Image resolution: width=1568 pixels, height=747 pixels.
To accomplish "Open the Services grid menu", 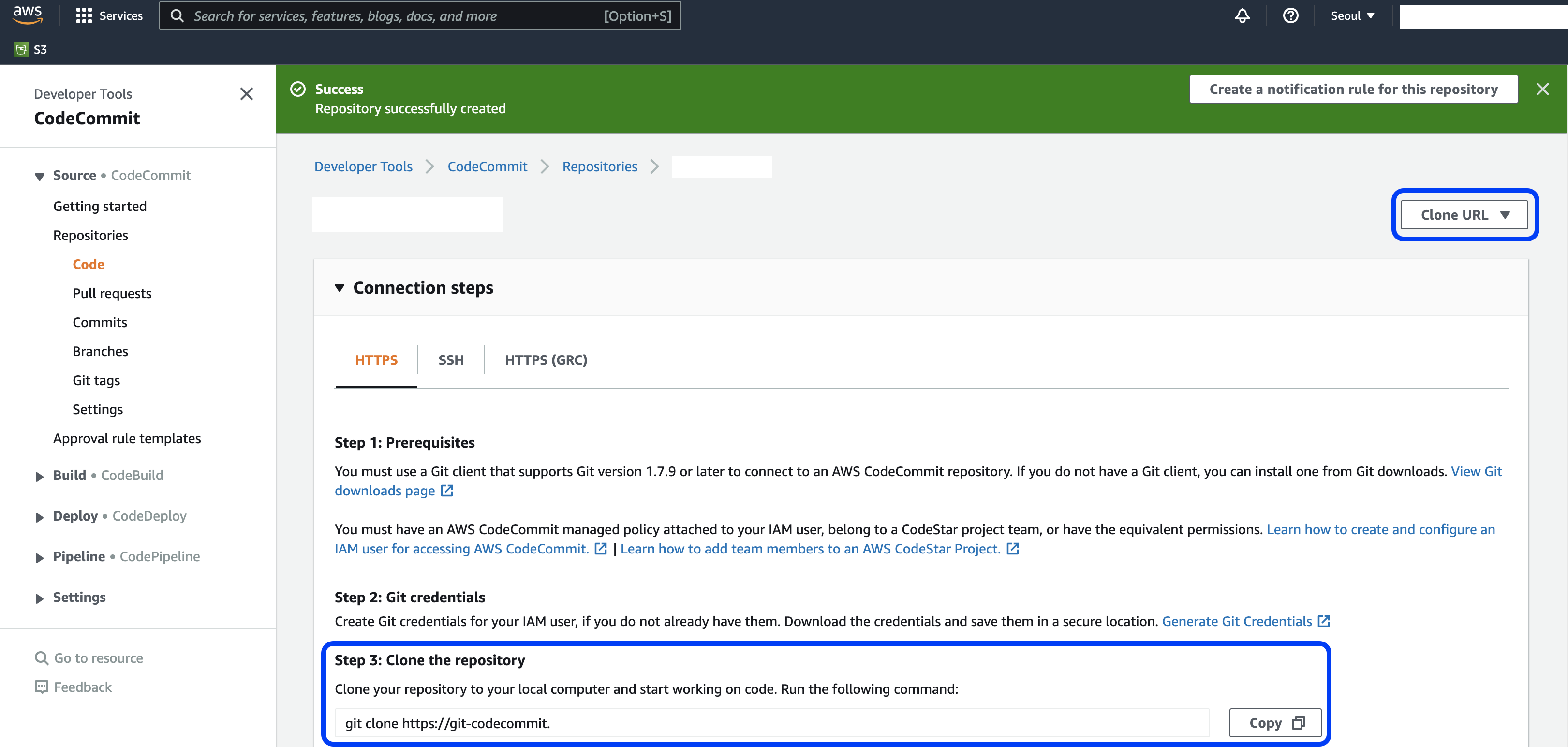I will [109, 16].
